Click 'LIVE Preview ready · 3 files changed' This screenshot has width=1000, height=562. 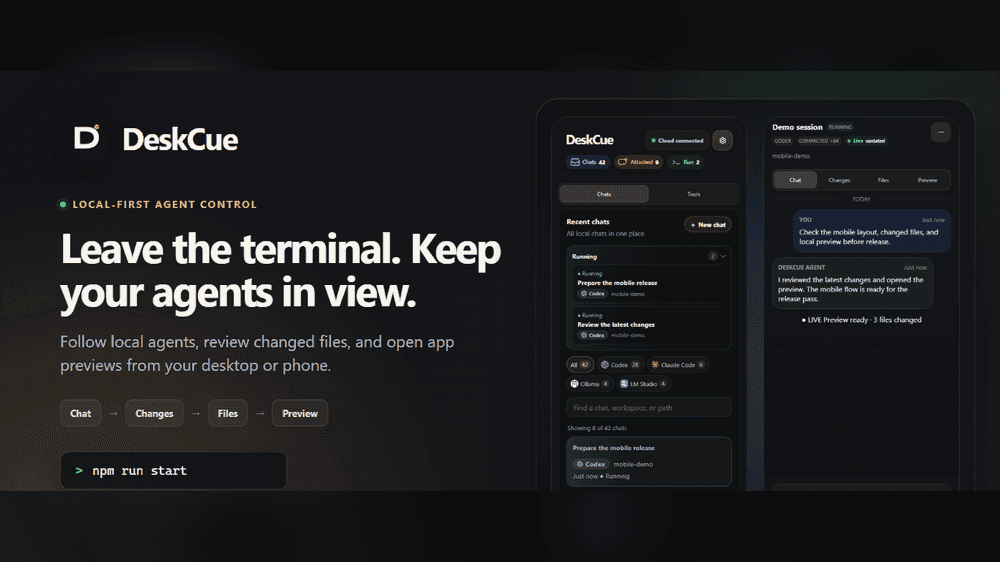862,320
